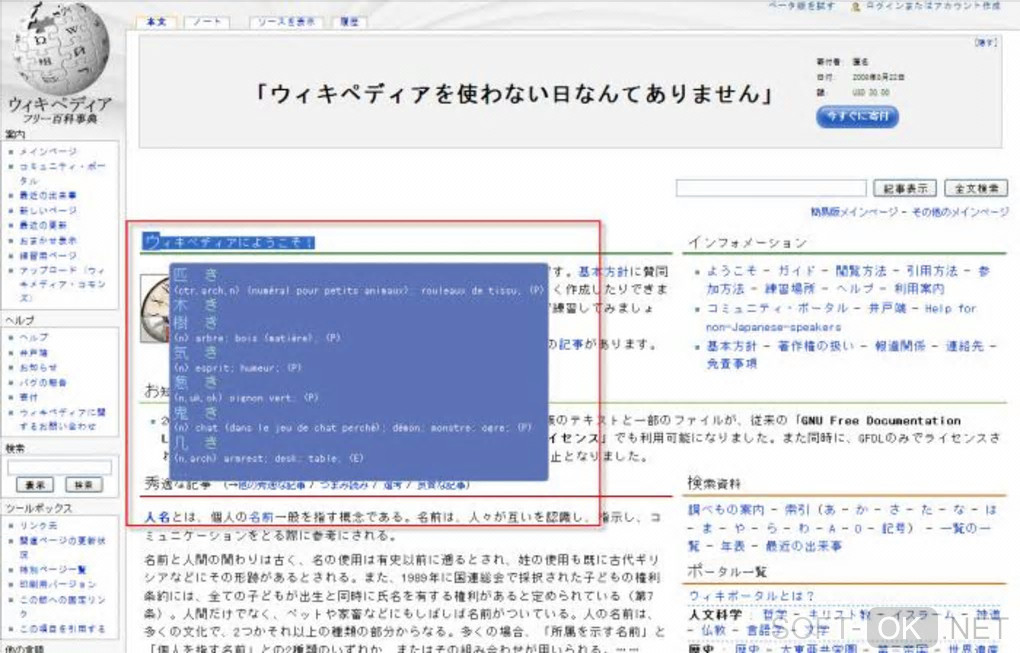Screen dimensions: 1020x653
Task: Click the puzzle globe thumbnail behind the popup
Action: coord(155,309)
